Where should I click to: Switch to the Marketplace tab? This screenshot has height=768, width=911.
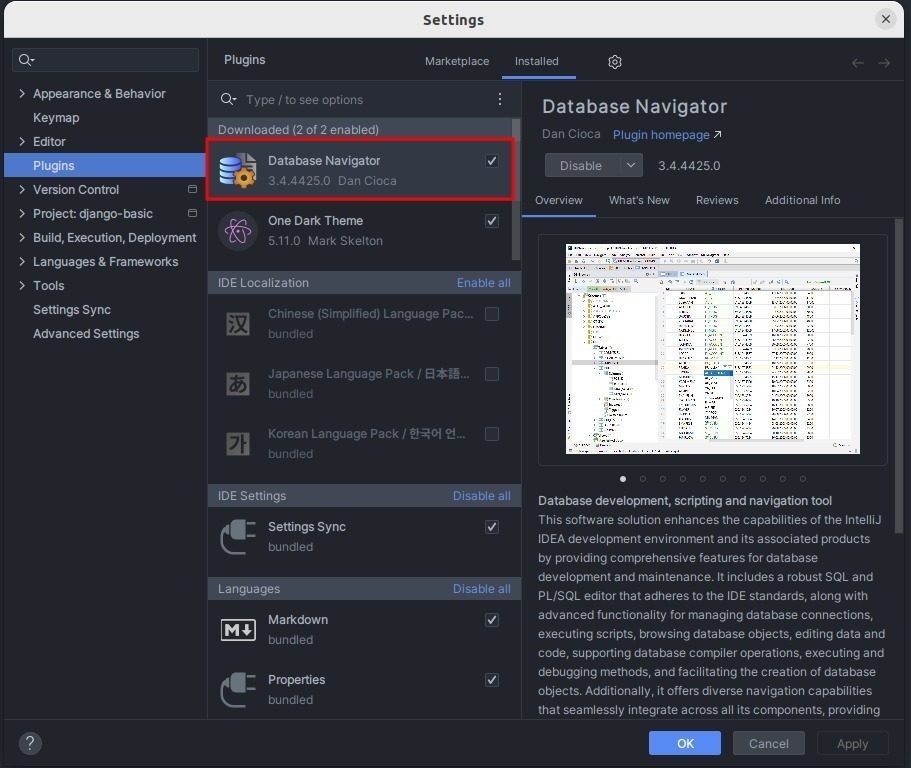[x=457, y=61]
